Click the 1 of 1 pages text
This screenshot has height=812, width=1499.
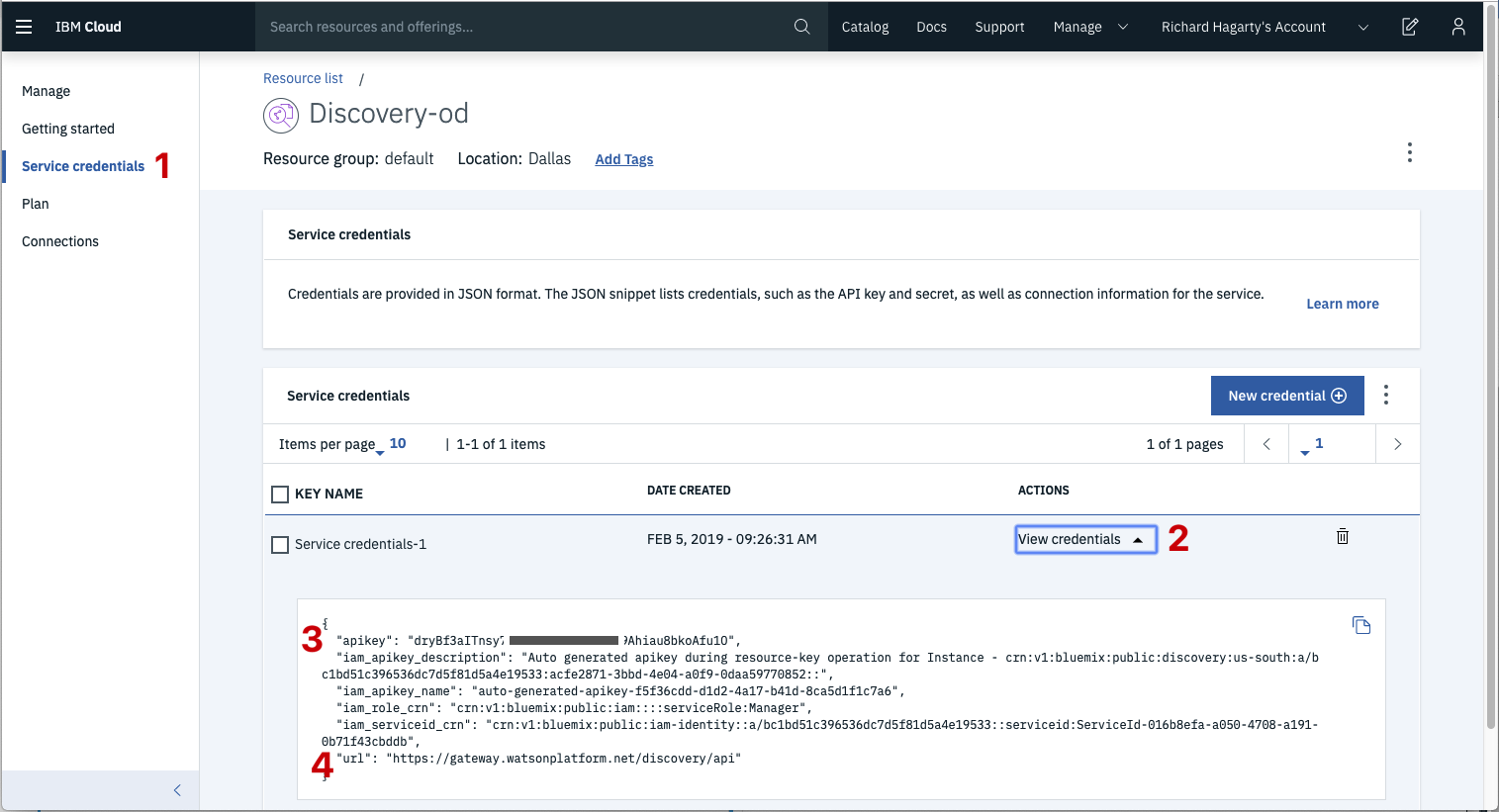pos(1184,444)
